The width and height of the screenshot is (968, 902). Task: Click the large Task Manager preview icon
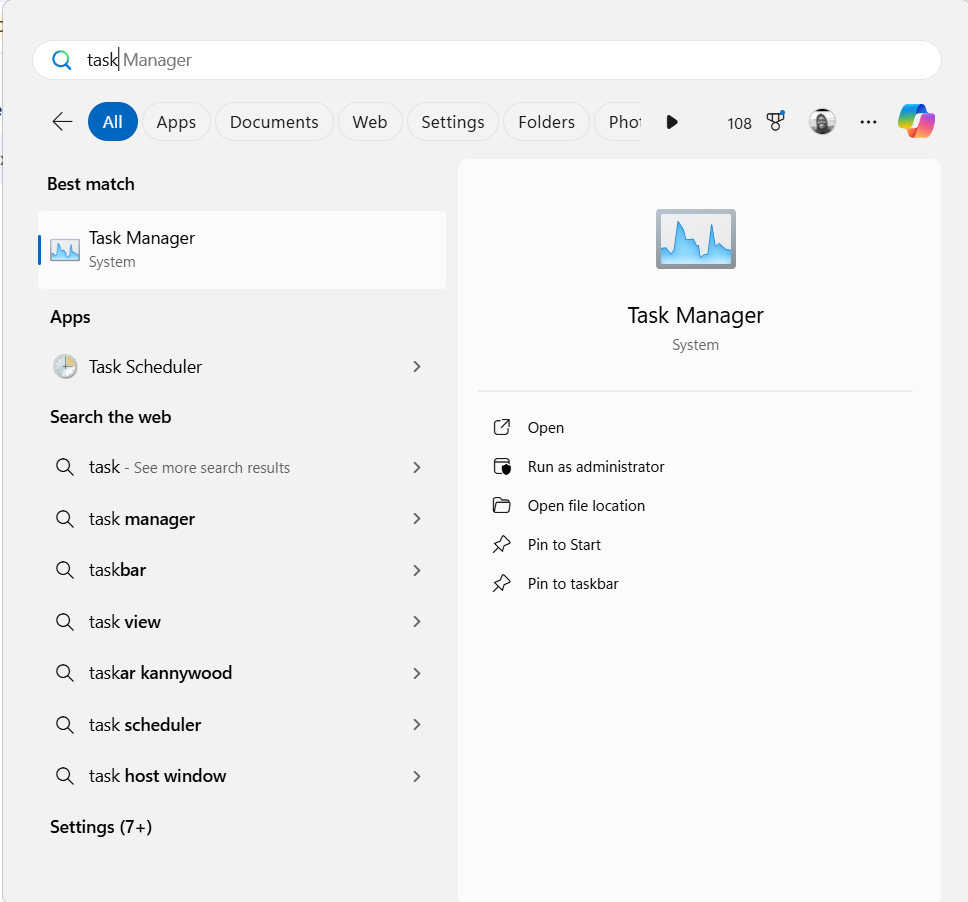[x=695, y=238]
